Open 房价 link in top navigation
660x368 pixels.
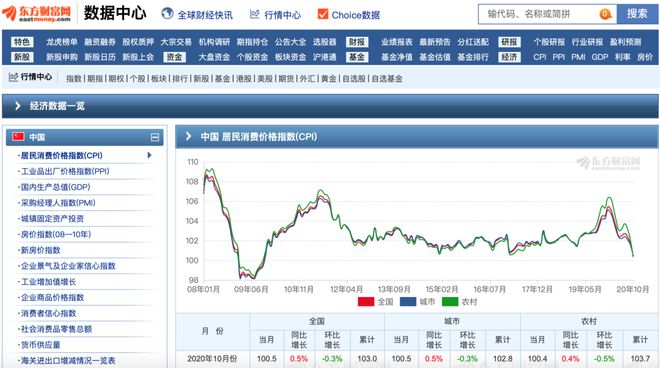[x=645, y=57]
